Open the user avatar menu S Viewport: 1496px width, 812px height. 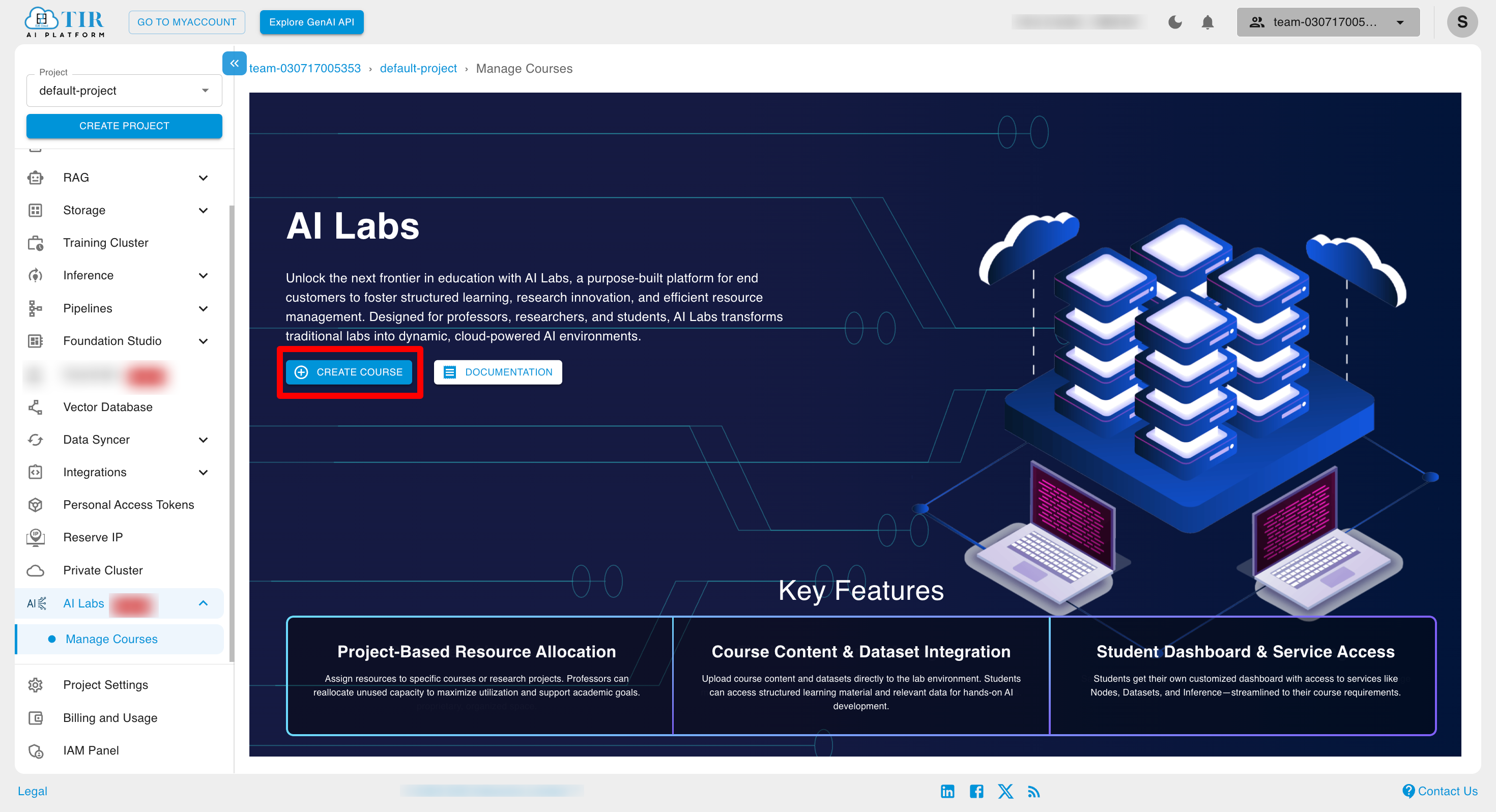[1462, 22]
